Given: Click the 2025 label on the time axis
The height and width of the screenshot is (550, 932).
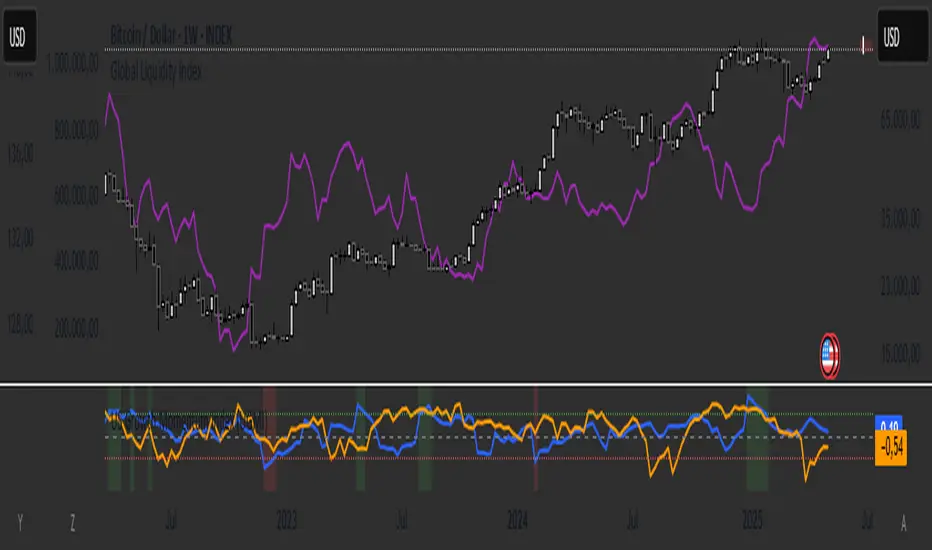Looking at the screenshot, I should point(752,521).
